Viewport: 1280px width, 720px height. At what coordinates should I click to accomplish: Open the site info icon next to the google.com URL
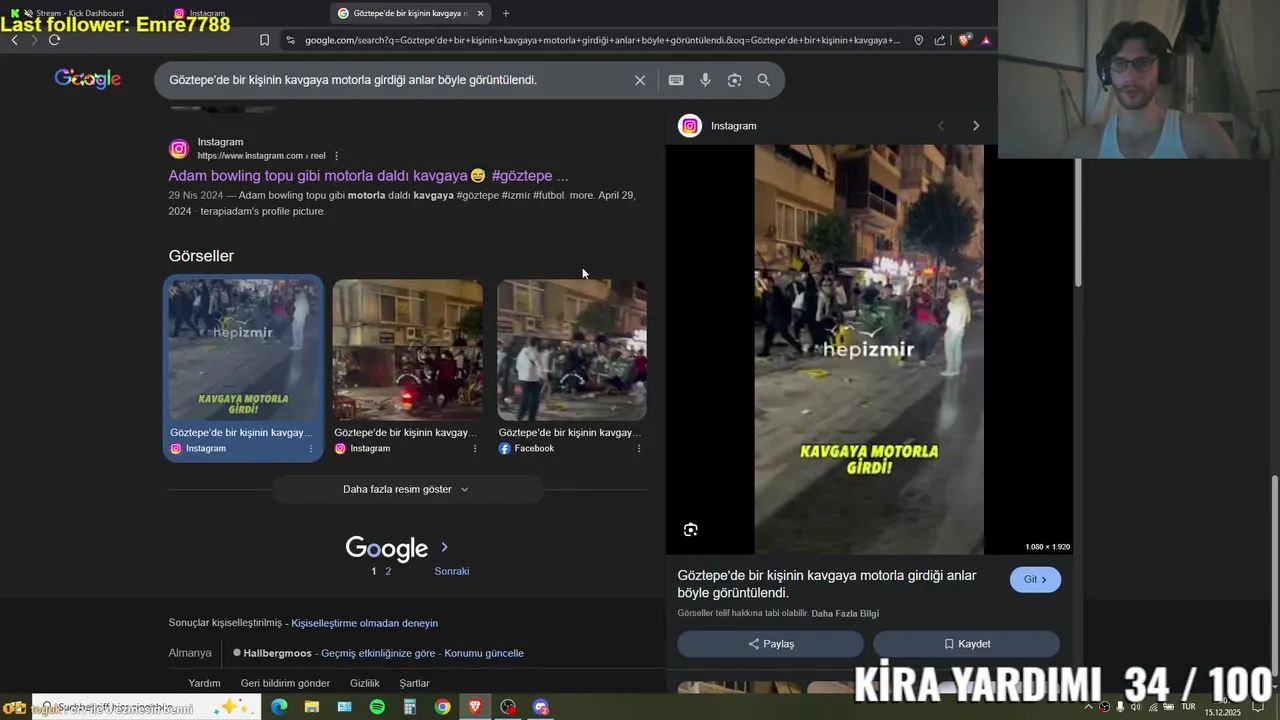tap(290, 40)
